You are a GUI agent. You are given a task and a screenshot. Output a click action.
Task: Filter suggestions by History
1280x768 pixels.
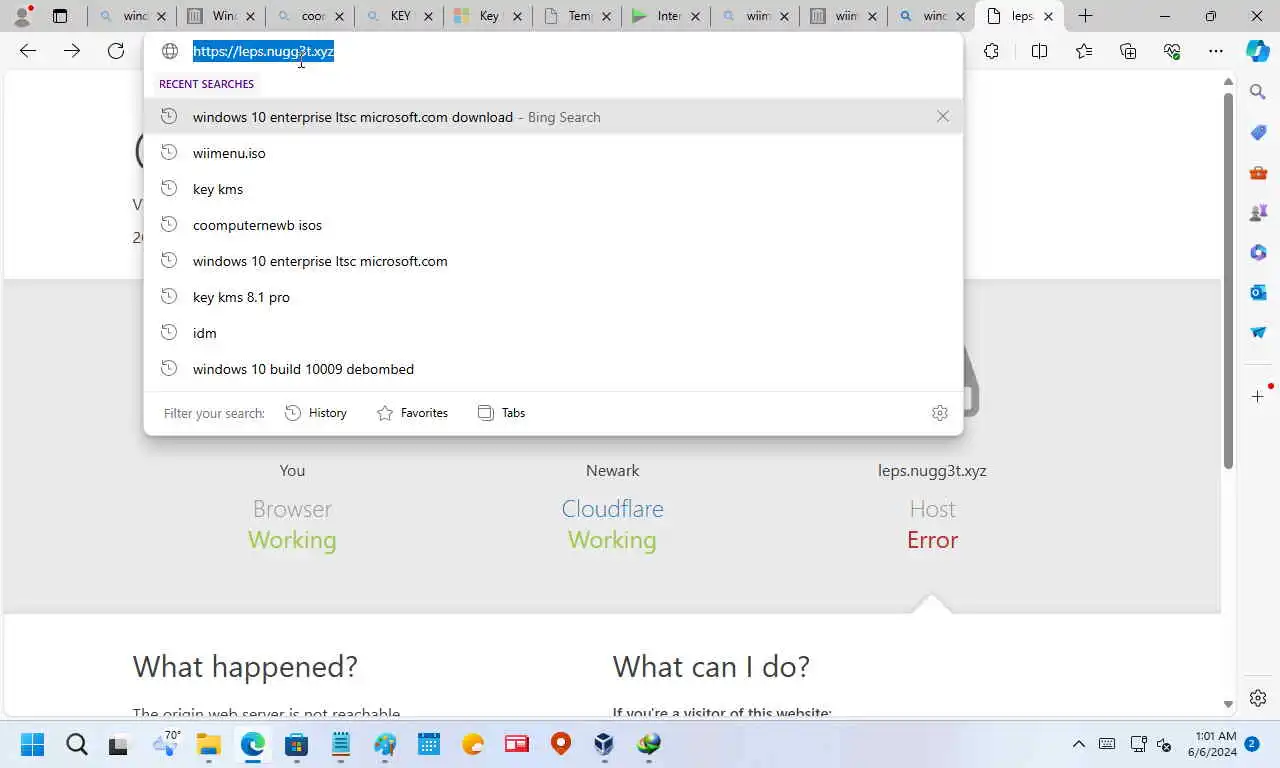point(316,413)
